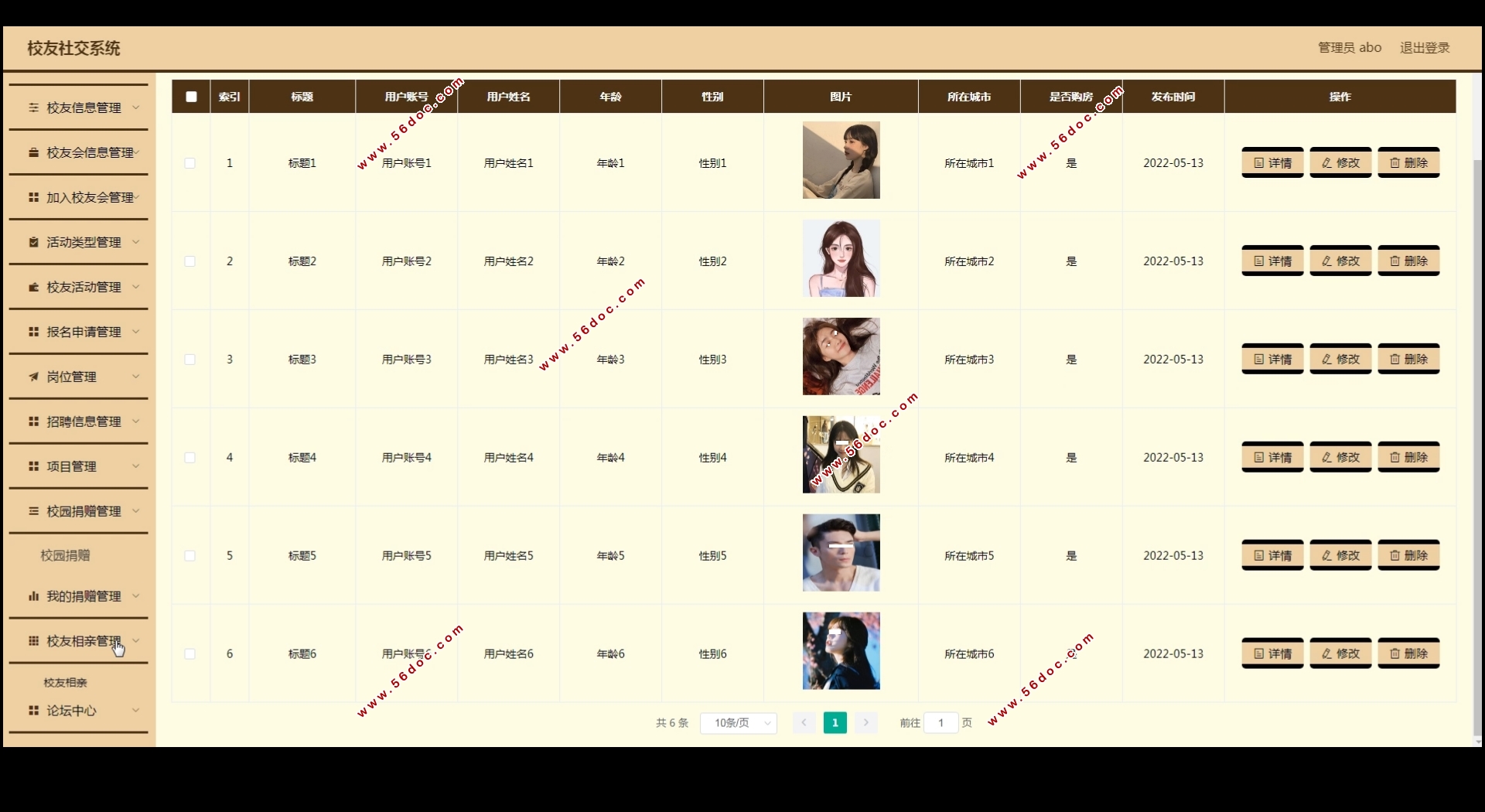The width and height of the screenshot is (1485, 812).
Task: Click the 报名申请管理 grid icon
Action: (33, 332)
